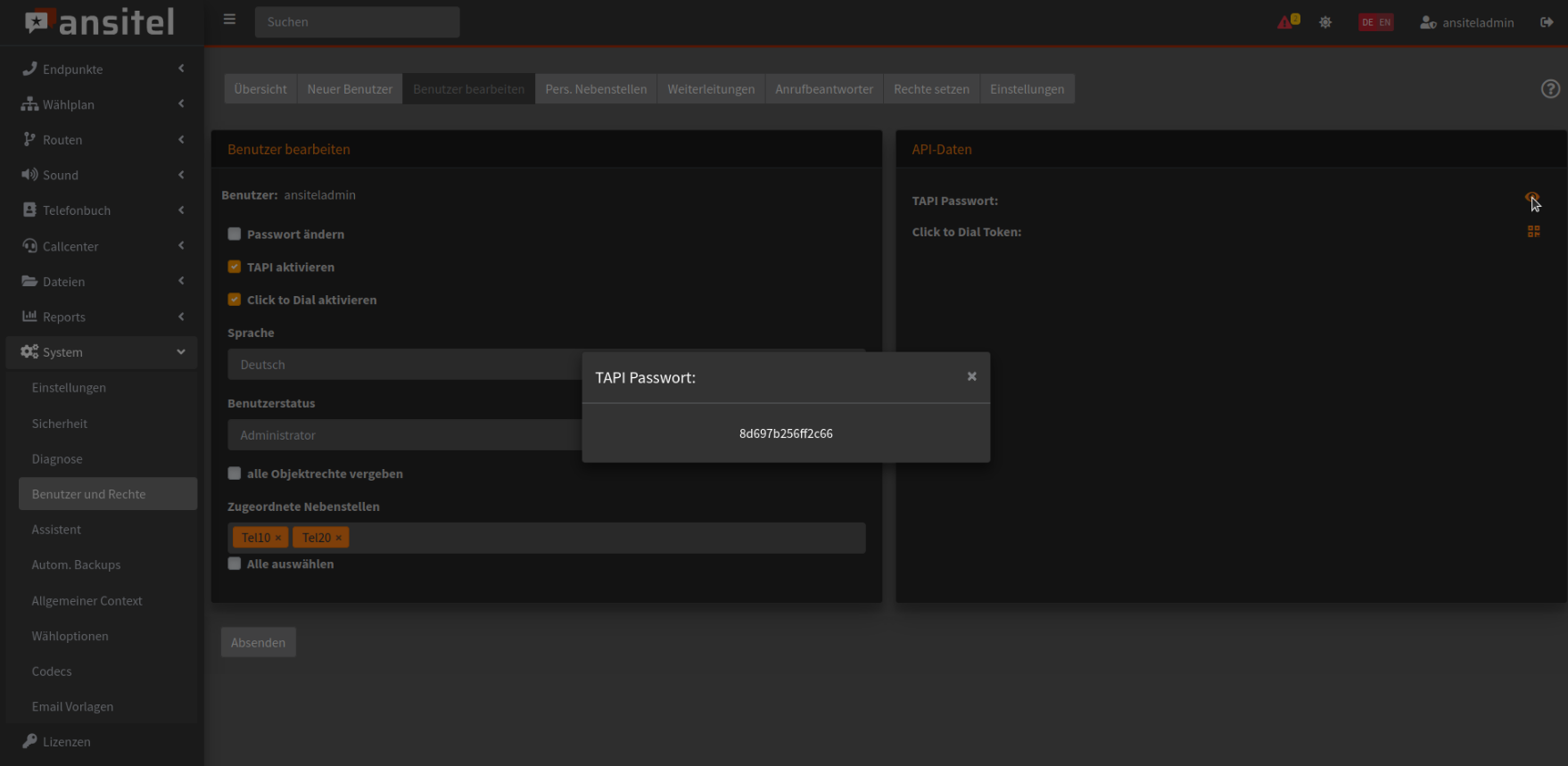Open the help question mark icon
This screenshot has width=1568, height=766.
(1550, 88)
